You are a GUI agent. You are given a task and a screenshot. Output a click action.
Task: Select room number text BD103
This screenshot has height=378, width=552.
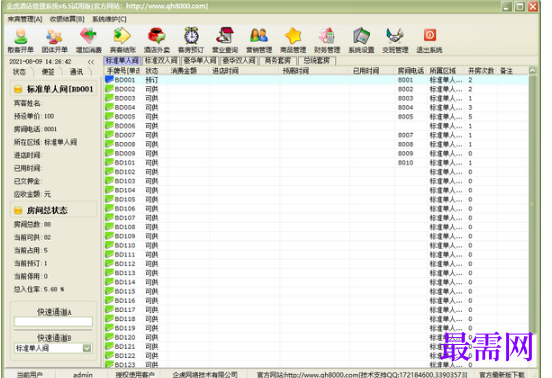(125, 181)
